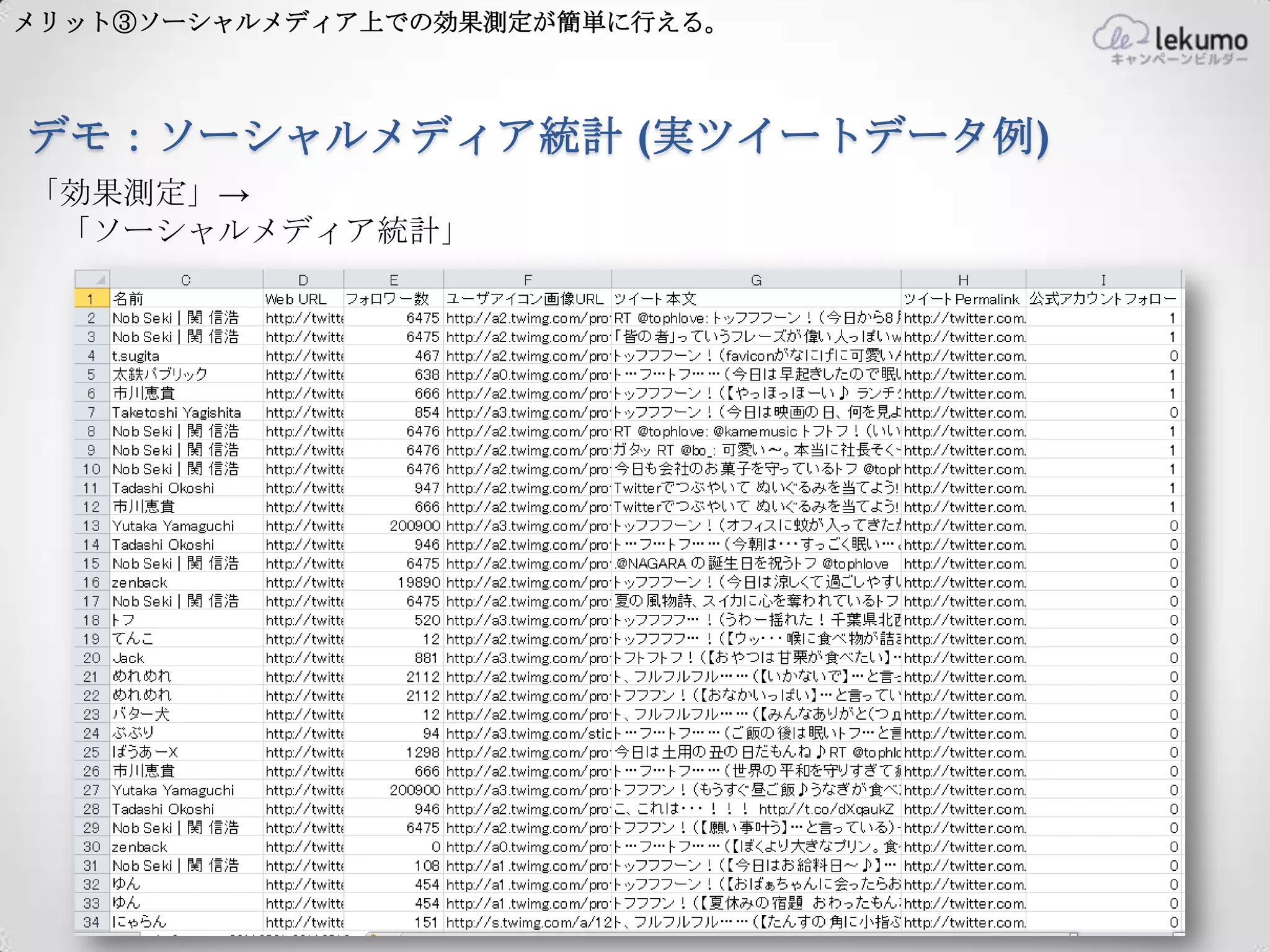This screenshot has width=1270, height=952.
Task: Select the name cell Jack
Action: 128,658
